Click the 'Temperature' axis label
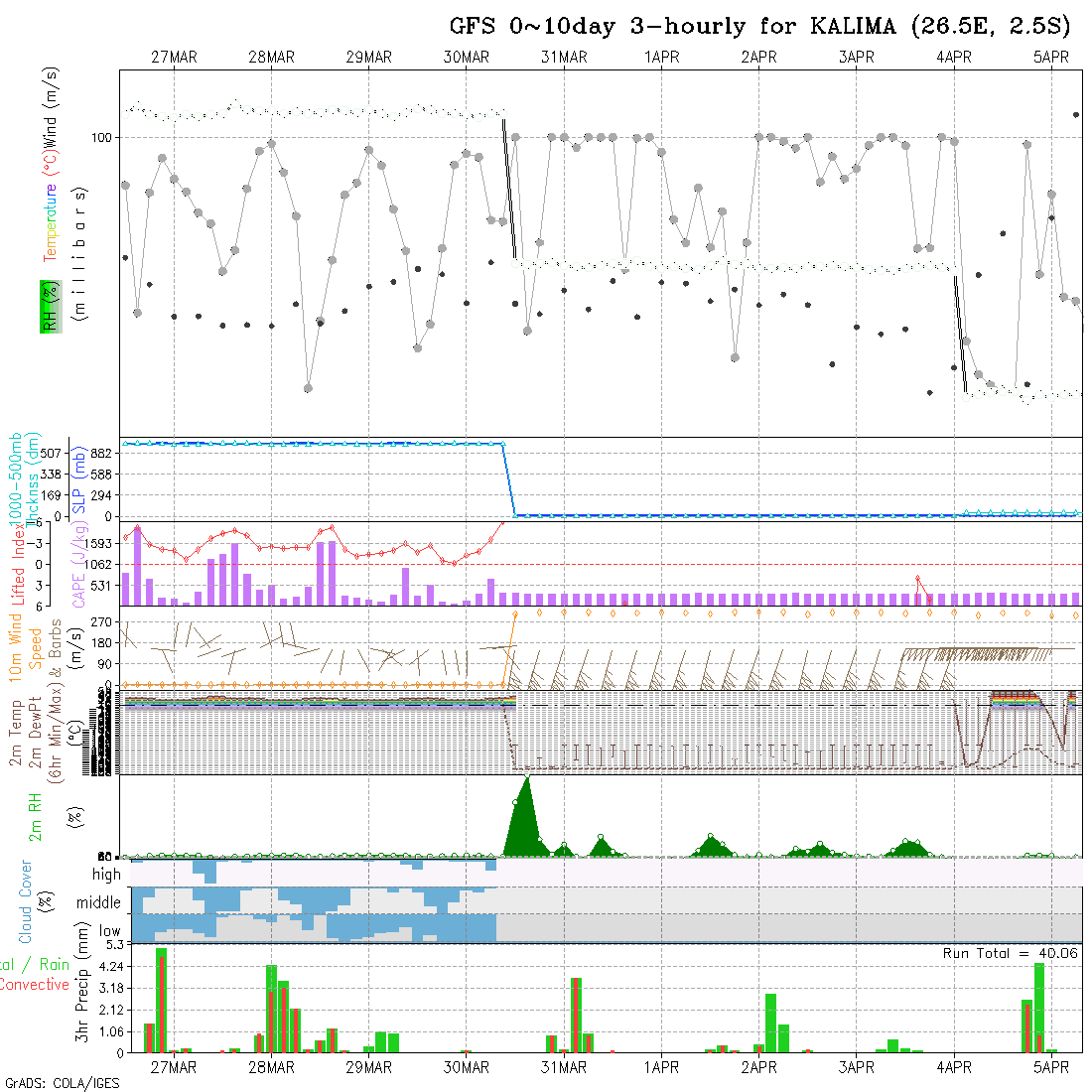Screen dimensions: 1092x1092 coord(51,222)
